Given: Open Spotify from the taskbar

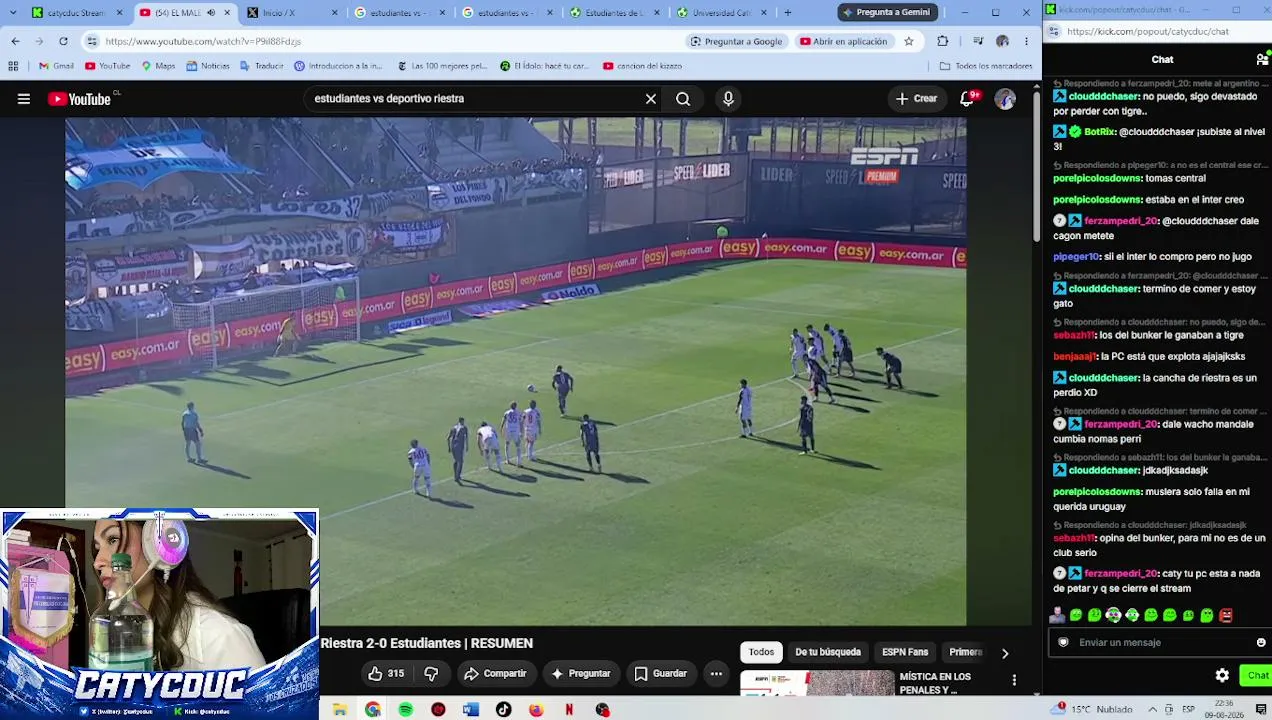Looking at the screenshot, I should pyautogui.click(x=405, y=709).
